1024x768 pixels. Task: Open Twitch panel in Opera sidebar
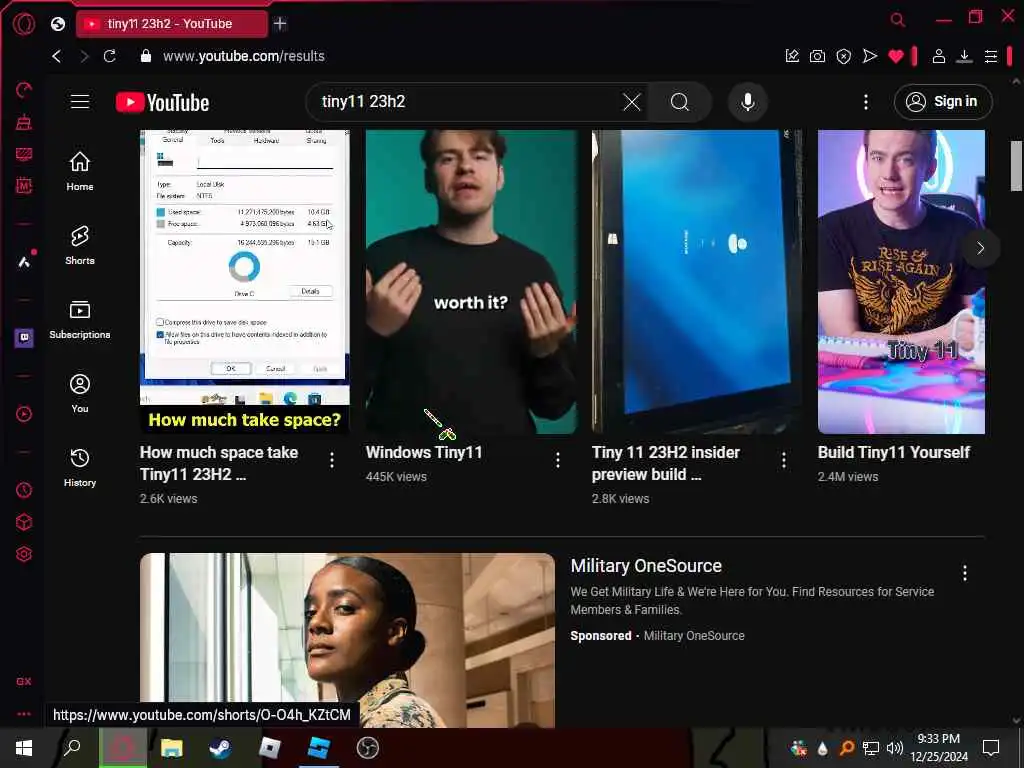pos(24,338)
